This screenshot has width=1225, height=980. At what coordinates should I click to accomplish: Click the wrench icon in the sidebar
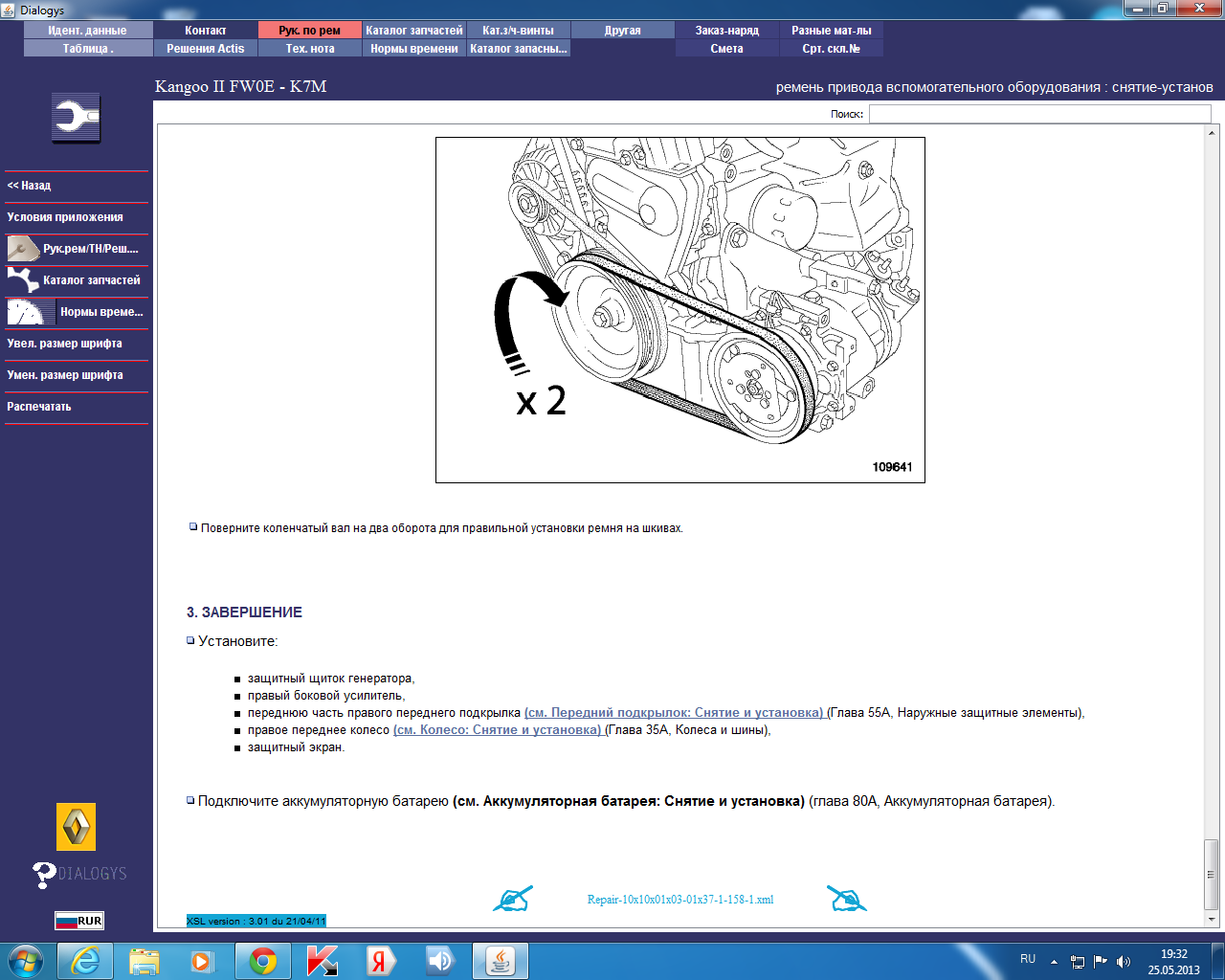[76, 119]
